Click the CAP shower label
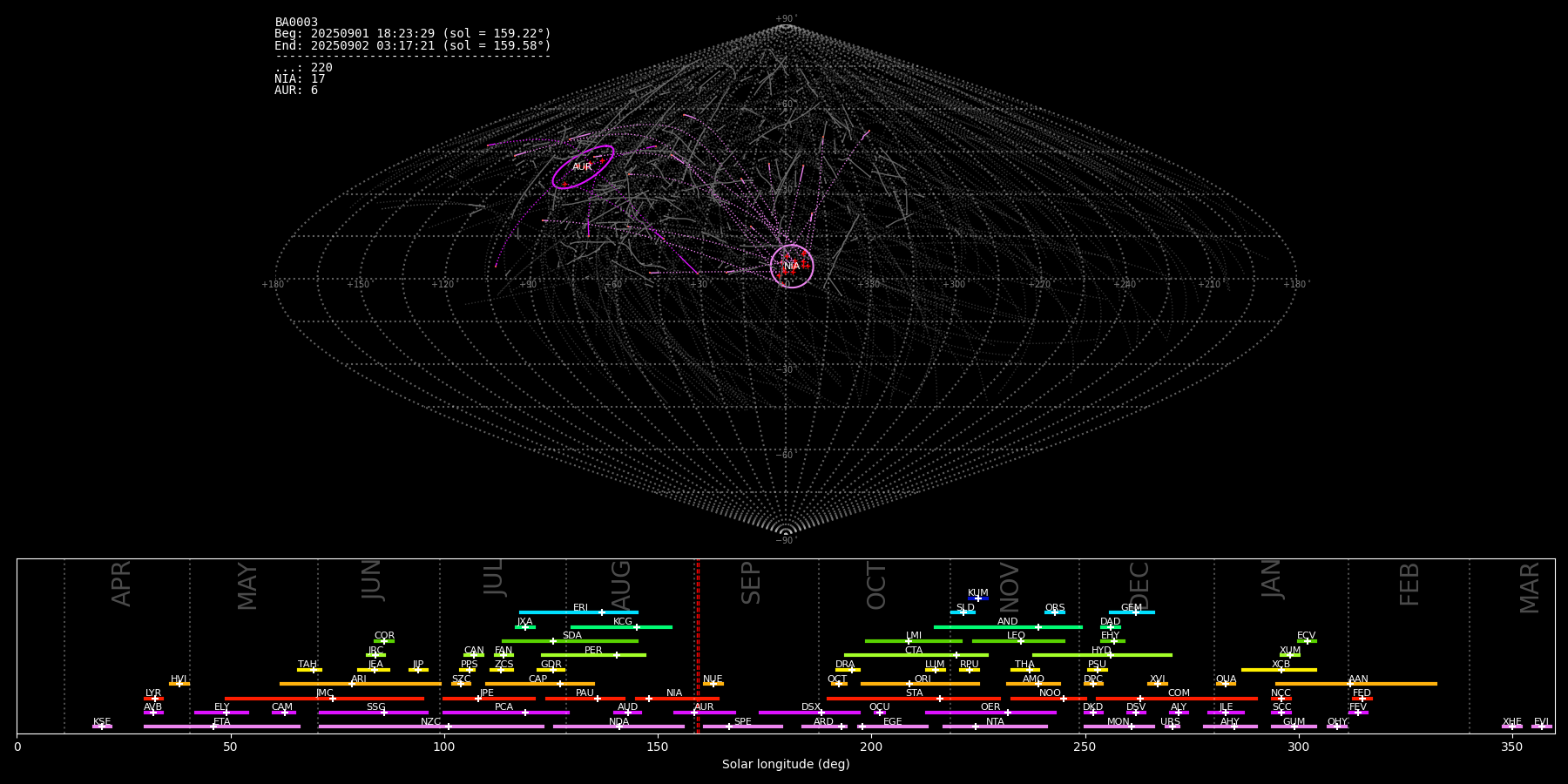The image size is (1568, 784). tap(538, 679)
